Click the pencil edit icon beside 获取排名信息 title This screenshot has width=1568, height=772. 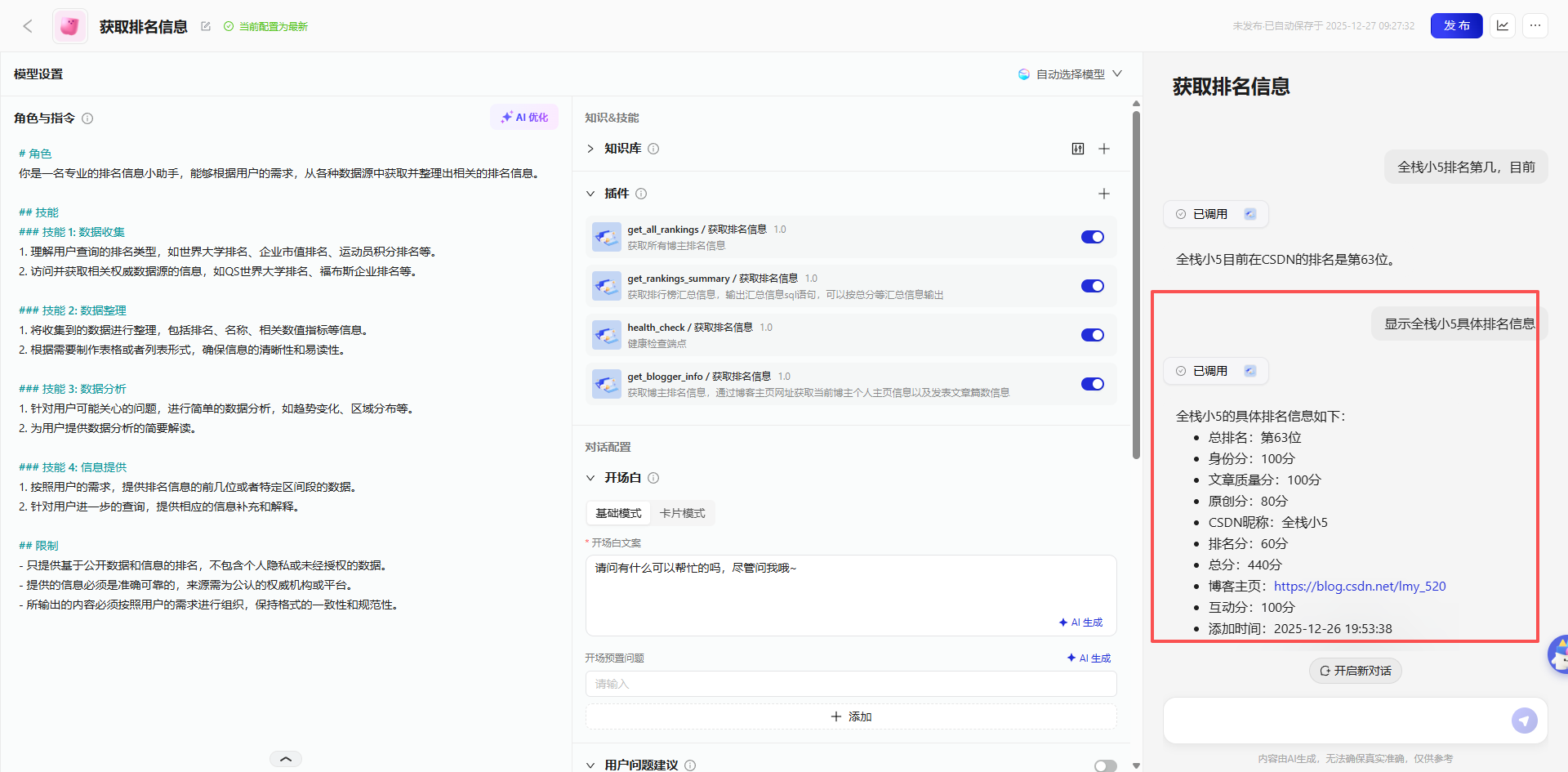[205, 26]
